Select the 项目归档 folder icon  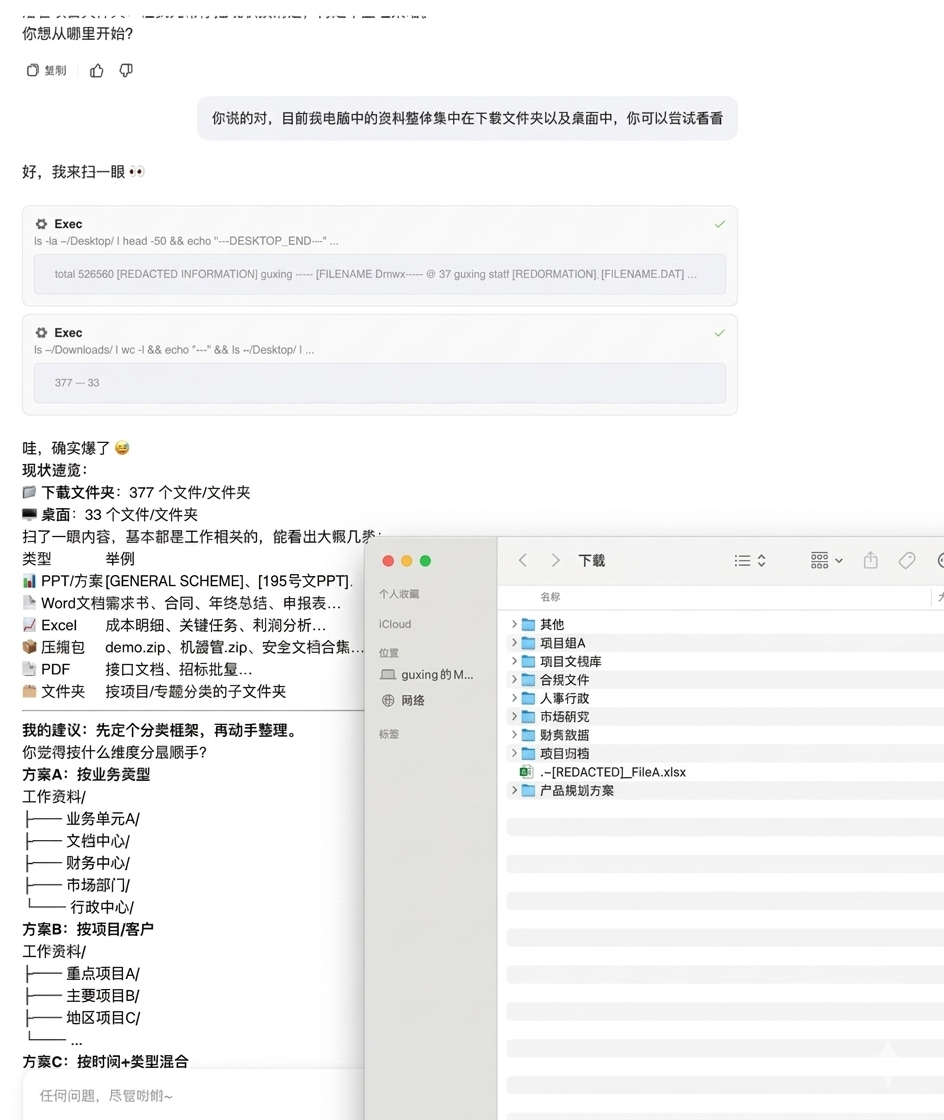point(528,754)
